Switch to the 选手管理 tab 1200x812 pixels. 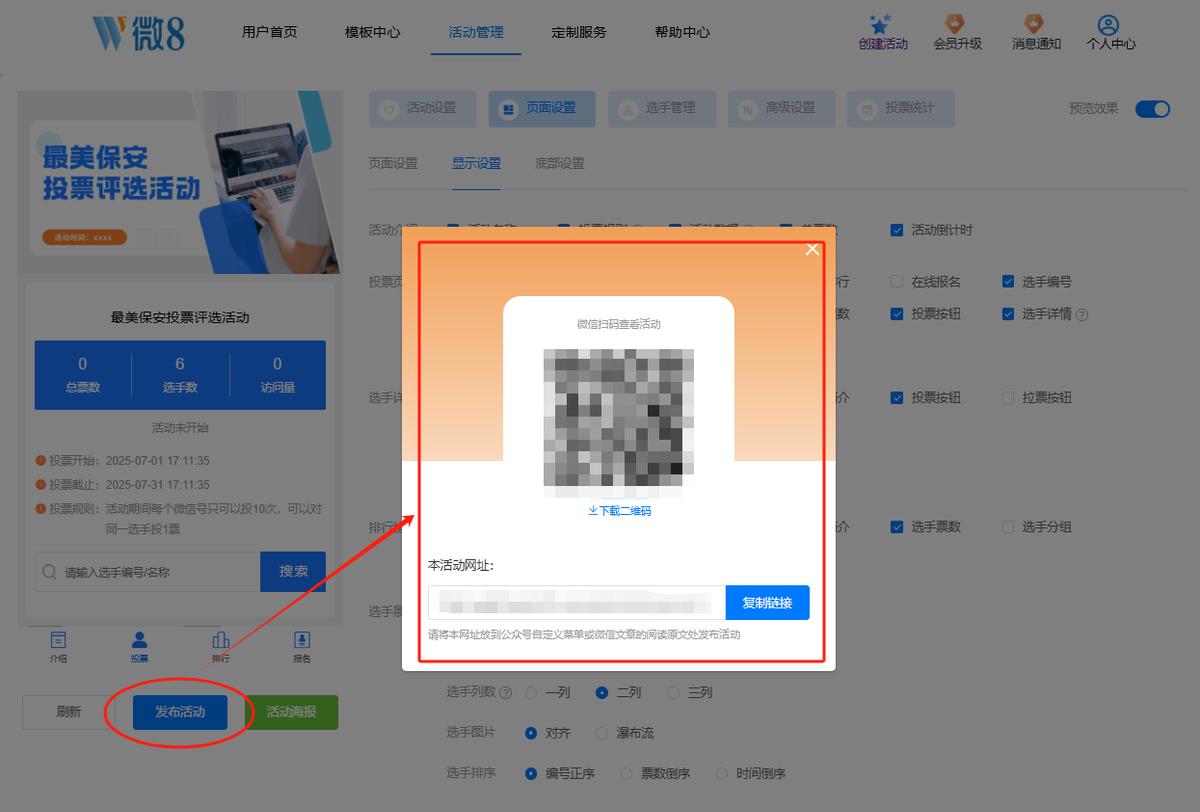click(661, 108)
